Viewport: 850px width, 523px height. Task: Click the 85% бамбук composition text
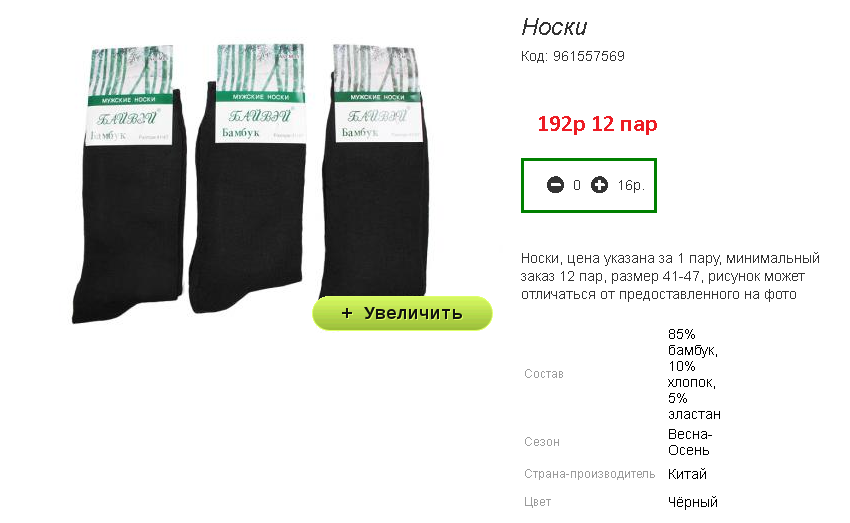[693, 343]
